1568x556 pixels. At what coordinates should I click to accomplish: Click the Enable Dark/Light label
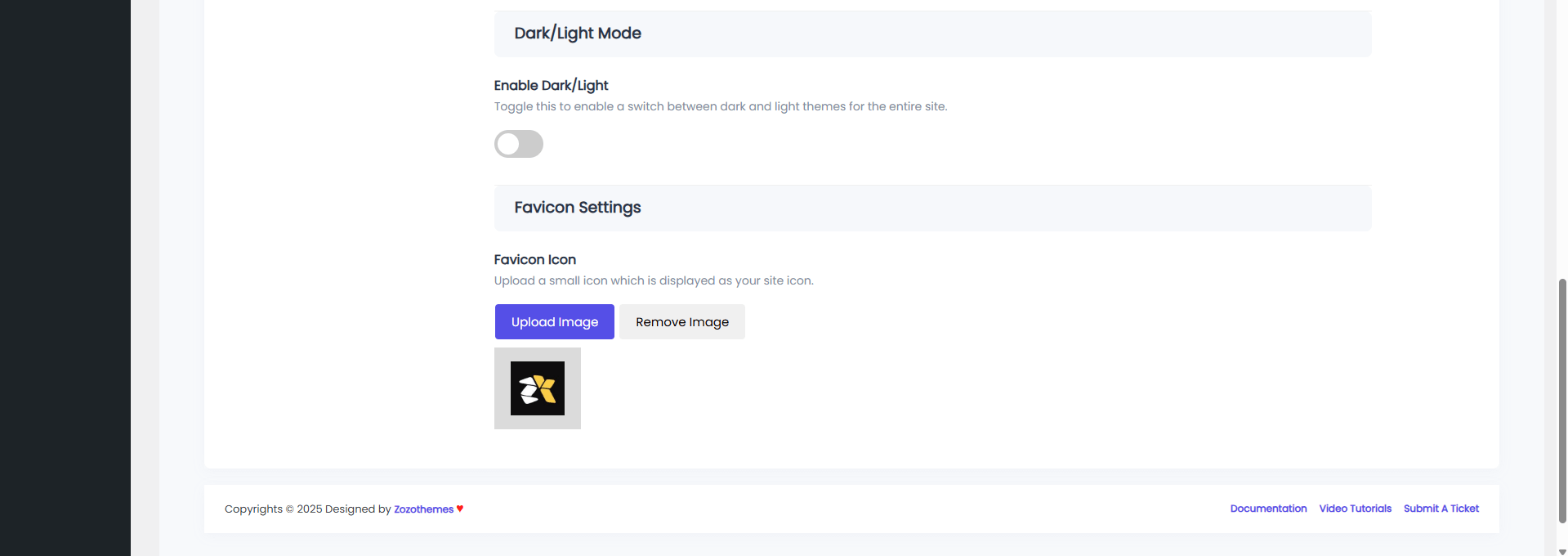click(x=551, y=86)
